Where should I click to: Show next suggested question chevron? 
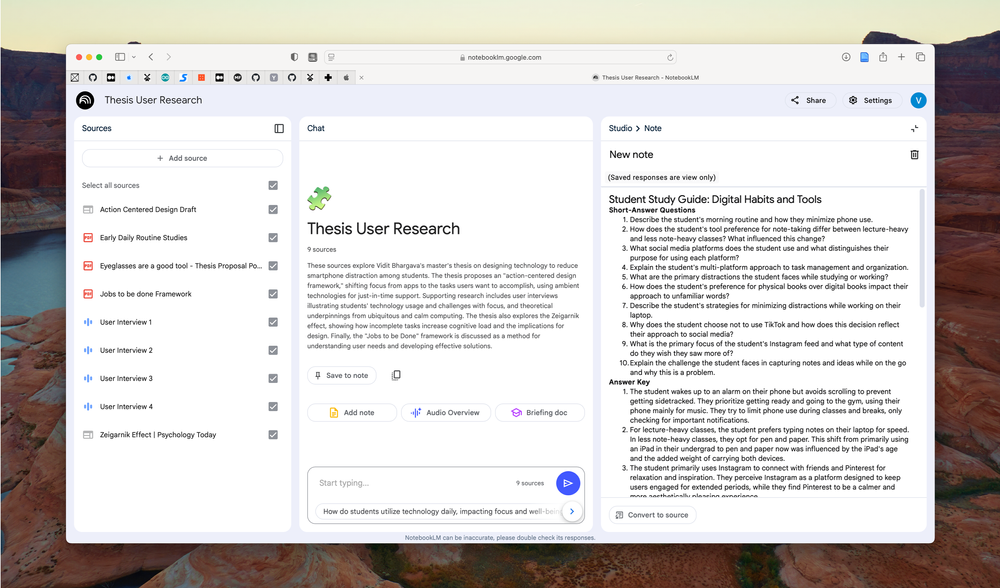point(572,511)
